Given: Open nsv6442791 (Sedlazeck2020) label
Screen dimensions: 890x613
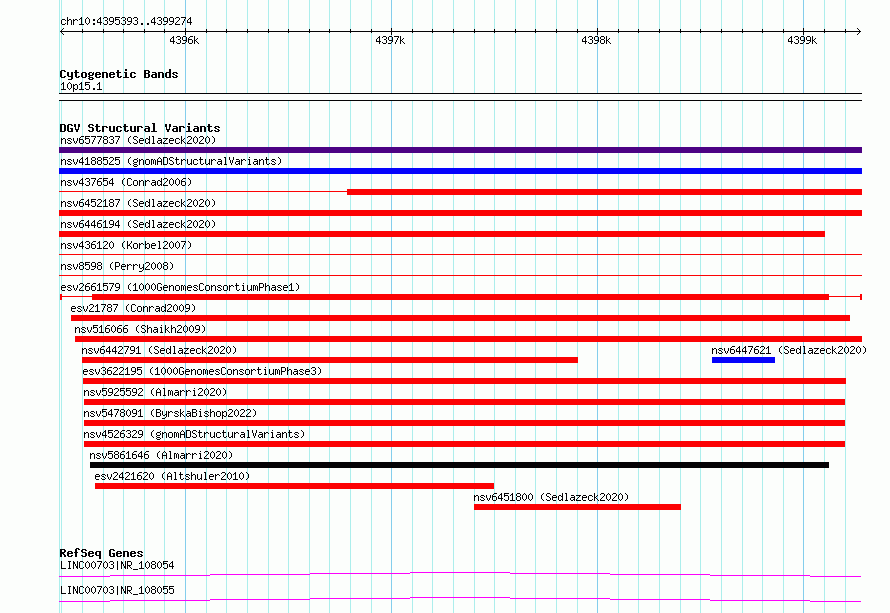Looking at the screenshot, I should coord(159,350).
